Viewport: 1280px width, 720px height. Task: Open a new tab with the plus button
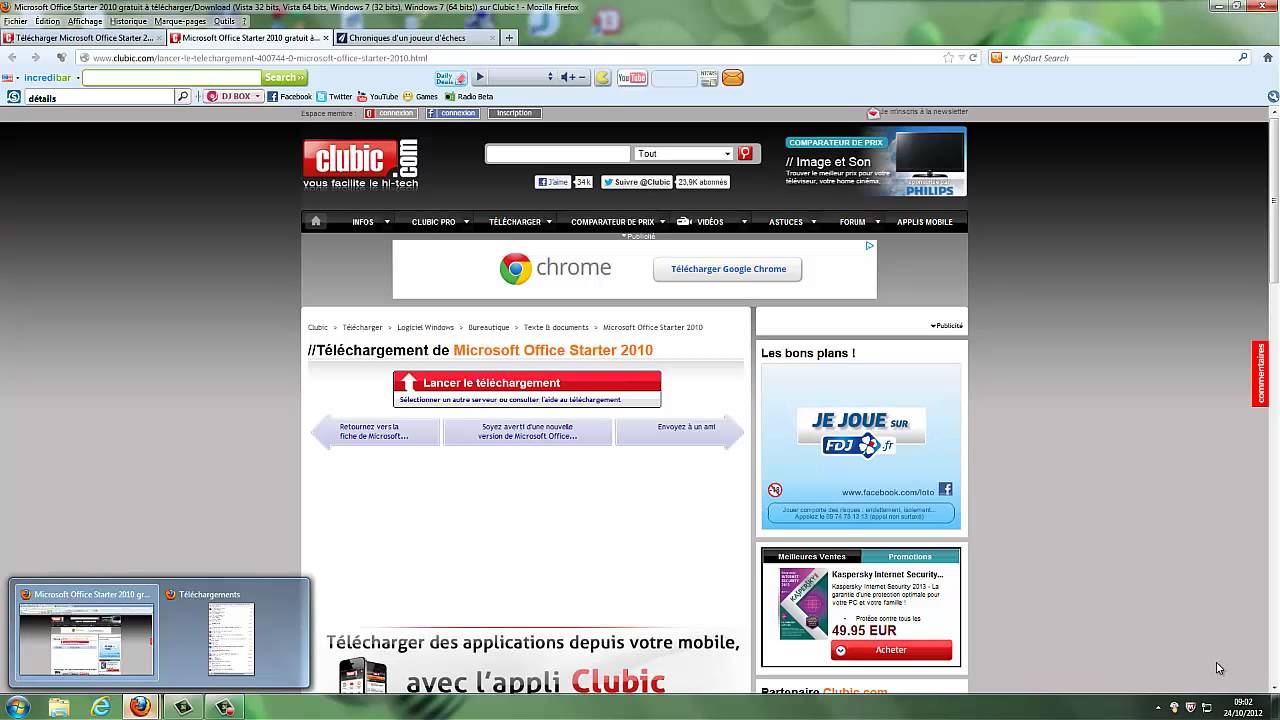(x=509, y=38)
